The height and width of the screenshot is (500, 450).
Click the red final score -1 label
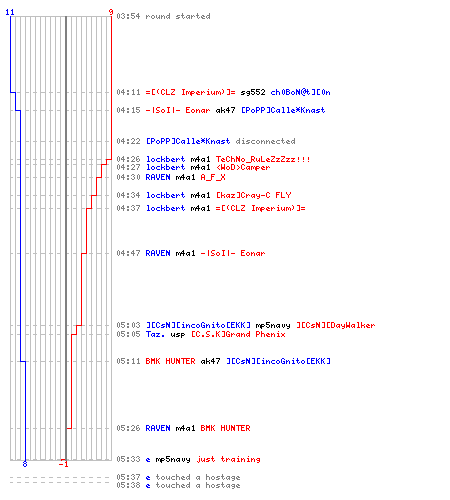click(63, 464)
